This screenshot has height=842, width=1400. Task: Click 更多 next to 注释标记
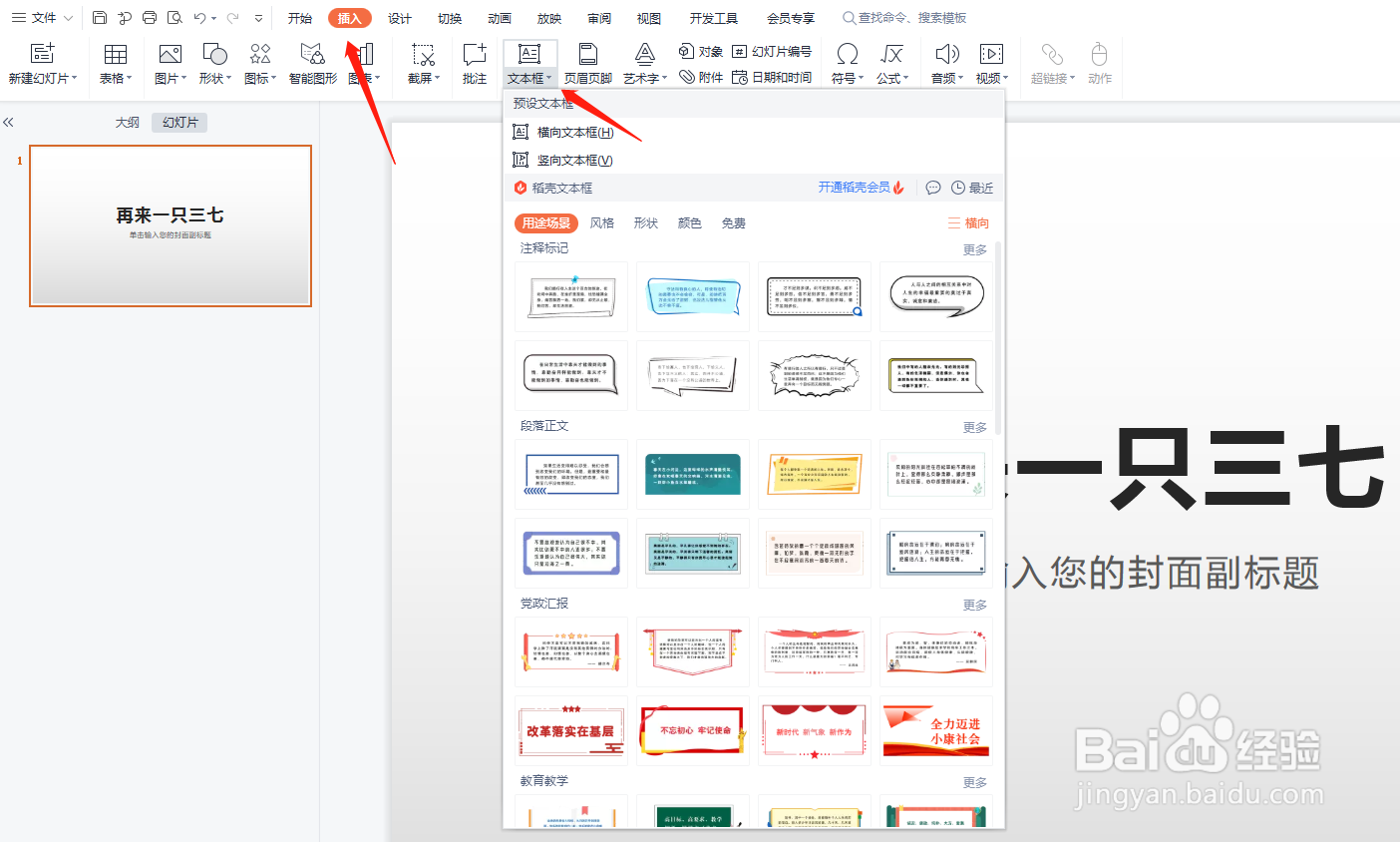point(975,249)
